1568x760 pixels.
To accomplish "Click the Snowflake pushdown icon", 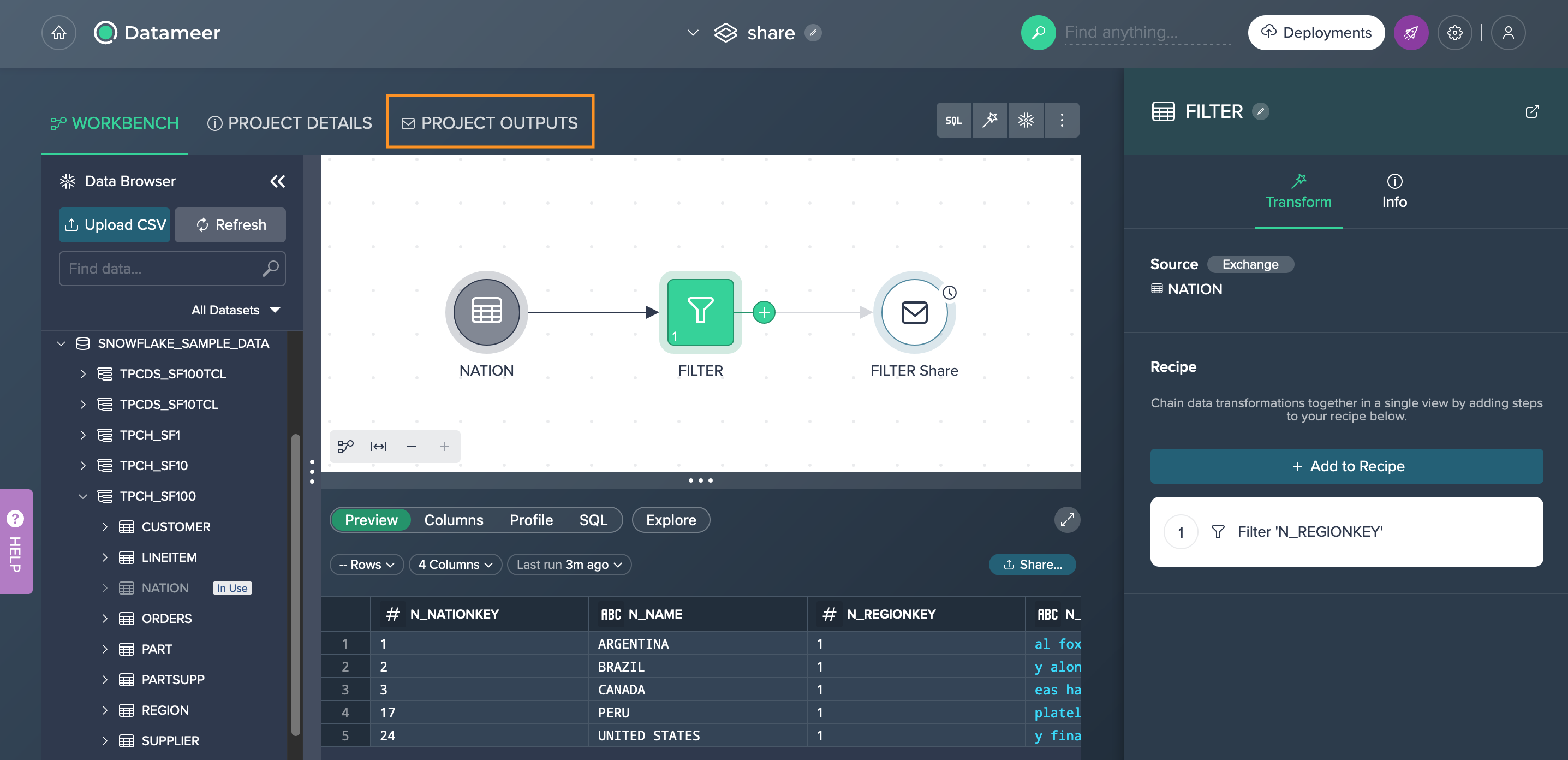I will pyautogui.click(x=1026, y=120).
